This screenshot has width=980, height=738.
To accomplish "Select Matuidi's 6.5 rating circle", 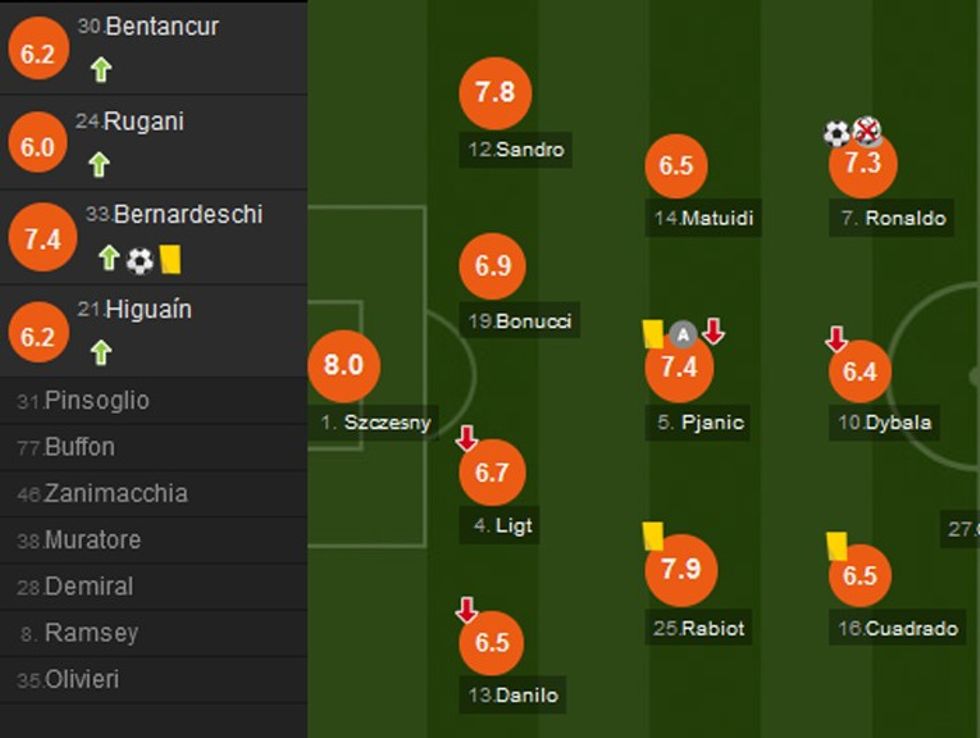I will pos(677,167).
